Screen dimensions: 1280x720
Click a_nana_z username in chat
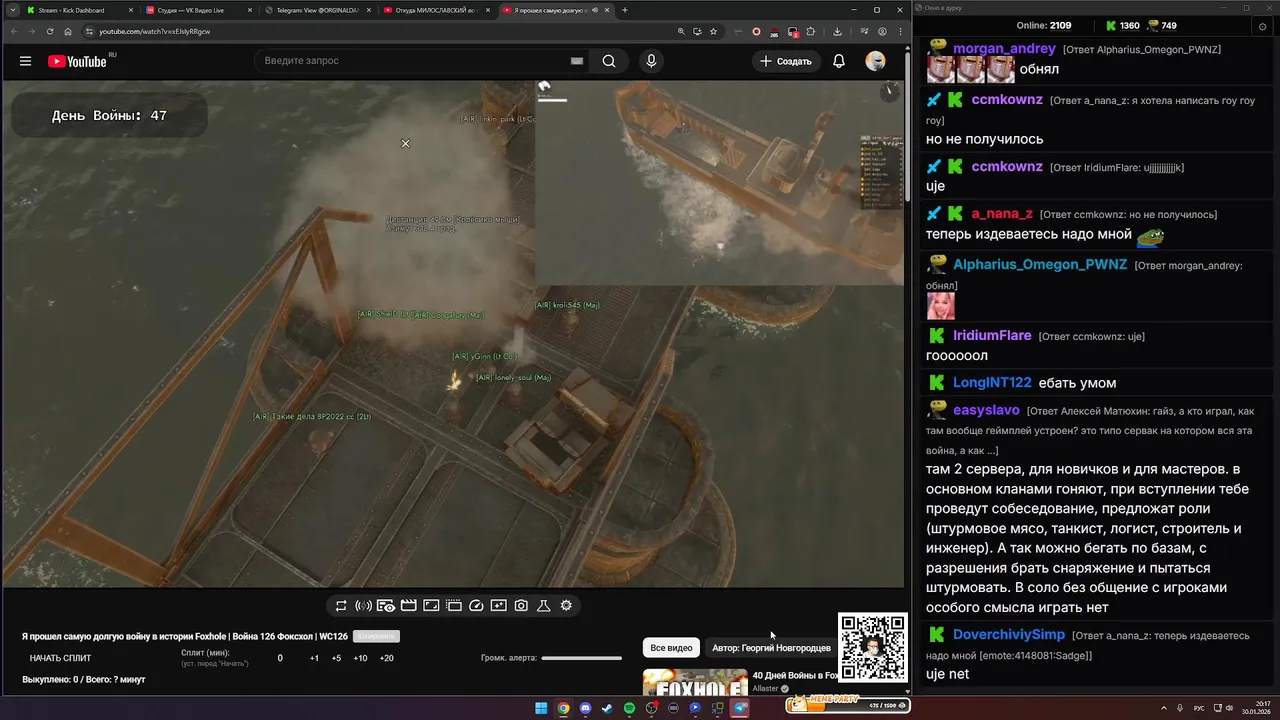(1002, 214)
